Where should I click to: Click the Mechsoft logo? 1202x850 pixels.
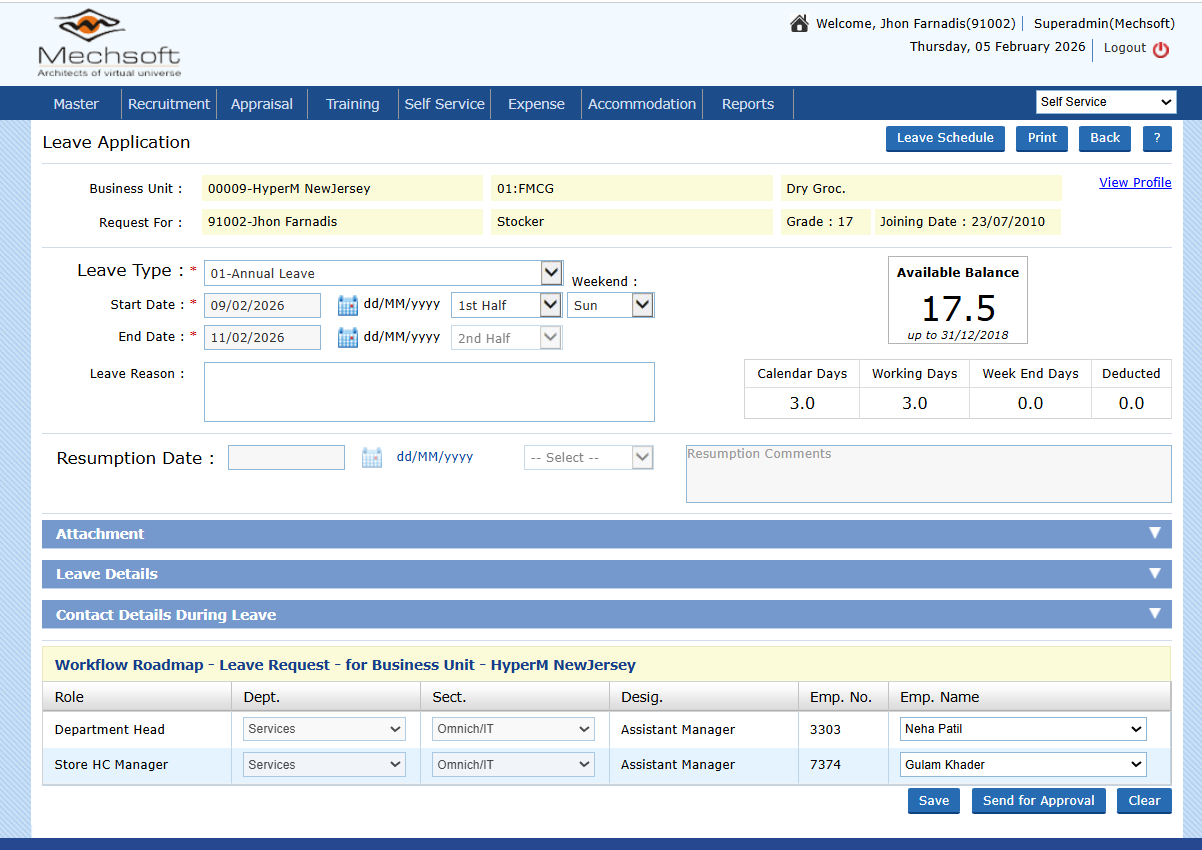(x=109, y=44)
